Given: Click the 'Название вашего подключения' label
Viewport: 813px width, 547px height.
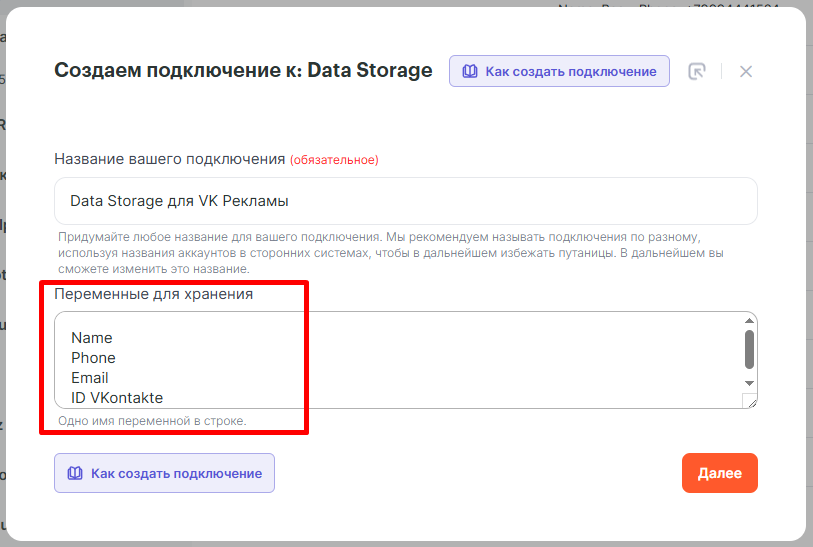Looking at the screenshot, I should pyautogui.click(x=170, y=159).
